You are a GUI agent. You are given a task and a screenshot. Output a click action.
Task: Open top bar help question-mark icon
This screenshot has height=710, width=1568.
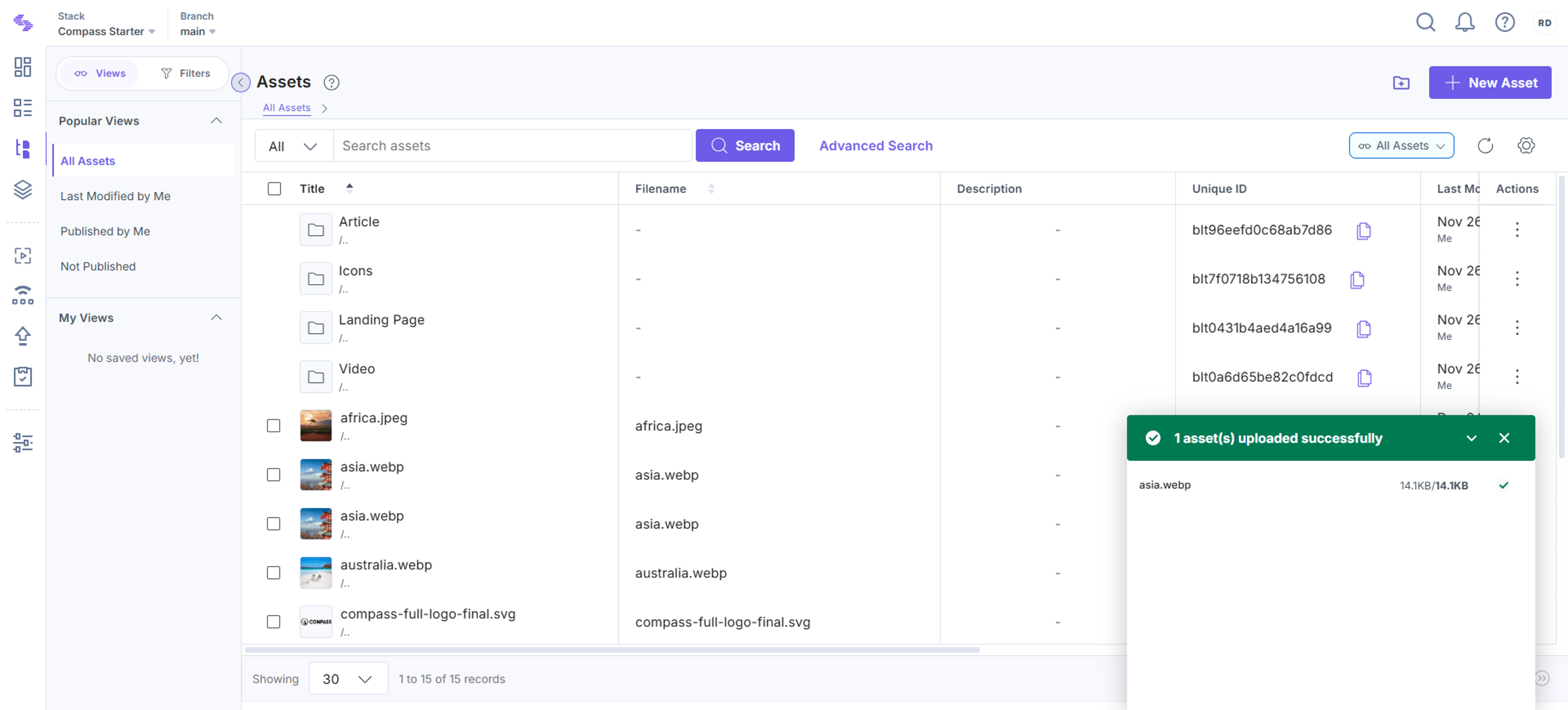1505,22
